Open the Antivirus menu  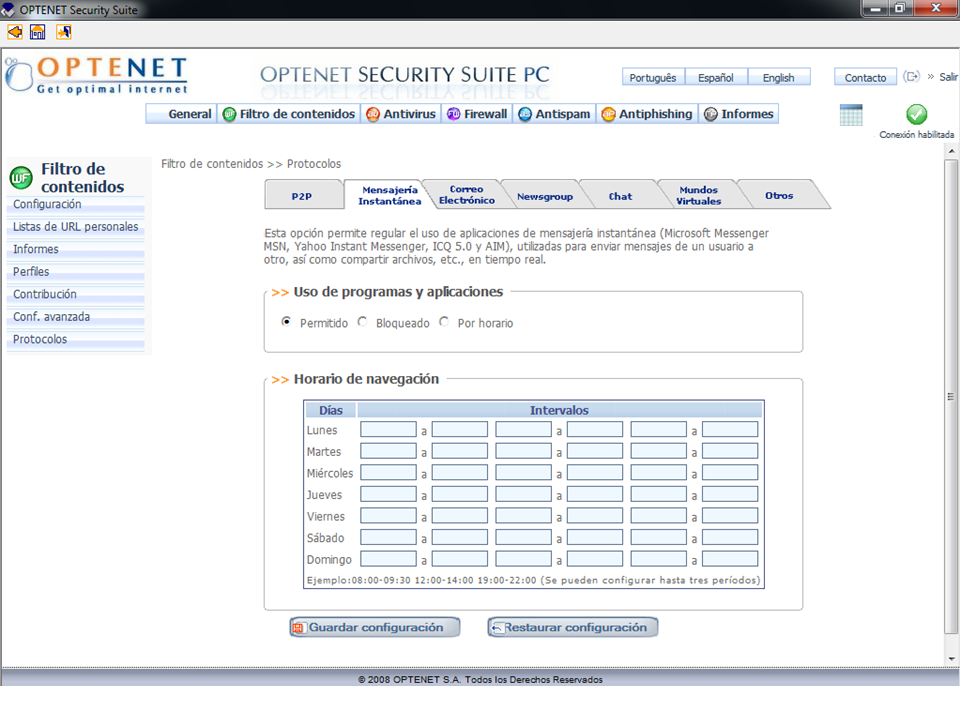click(x=401, y=114)
